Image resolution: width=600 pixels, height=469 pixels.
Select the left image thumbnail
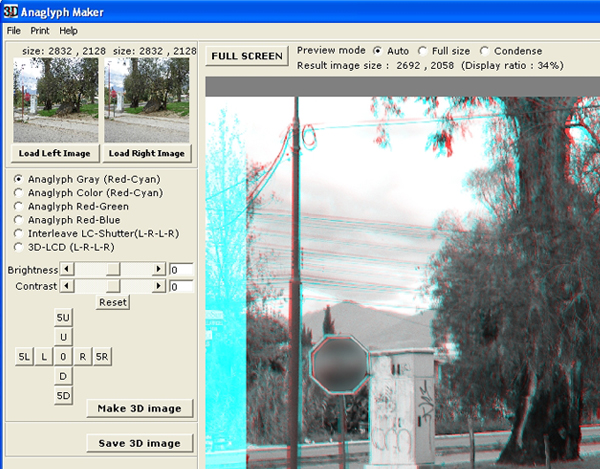click(x=56, y=100)
